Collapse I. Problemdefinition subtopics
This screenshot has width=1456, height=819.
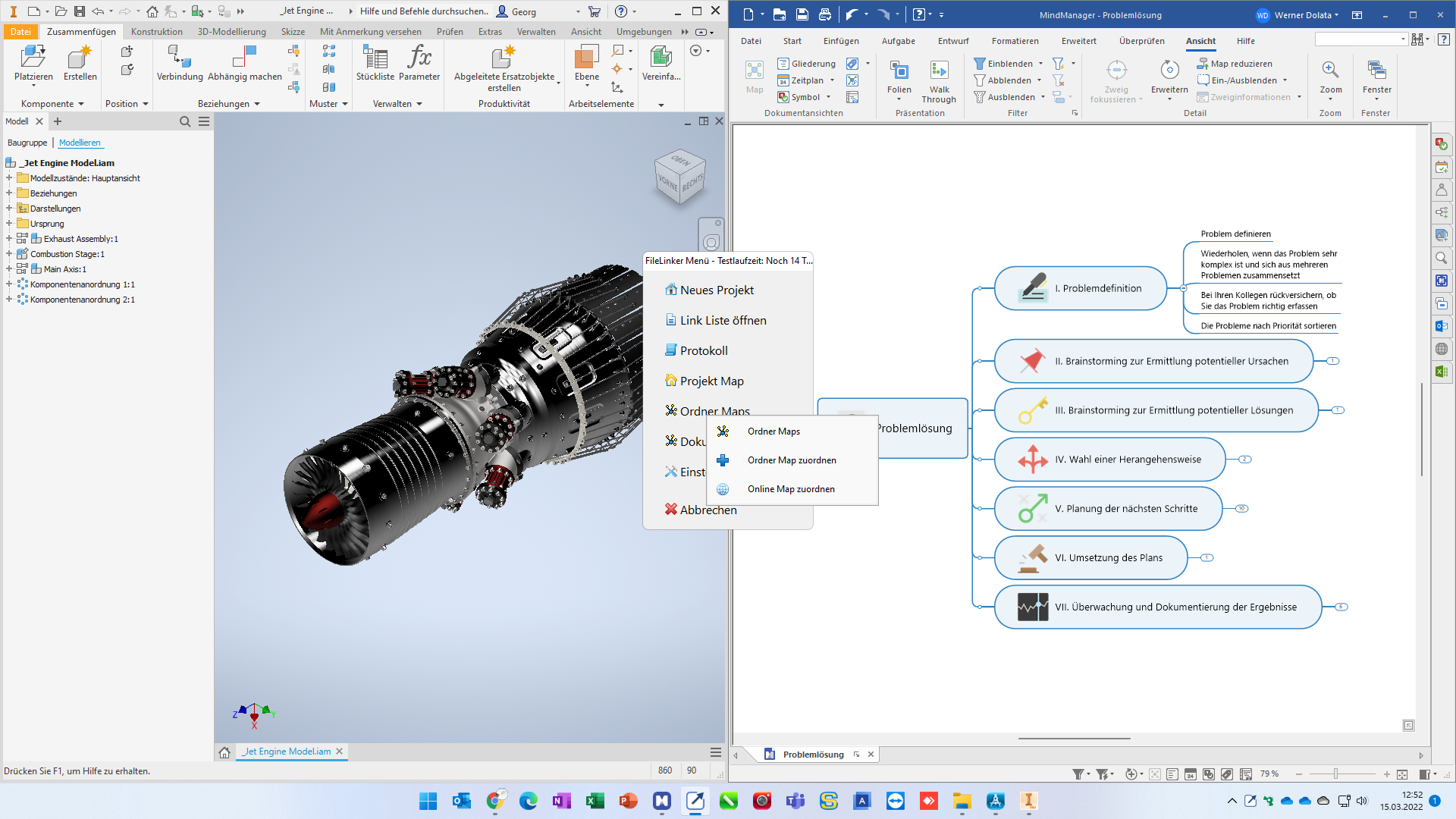click(1183, 288)
